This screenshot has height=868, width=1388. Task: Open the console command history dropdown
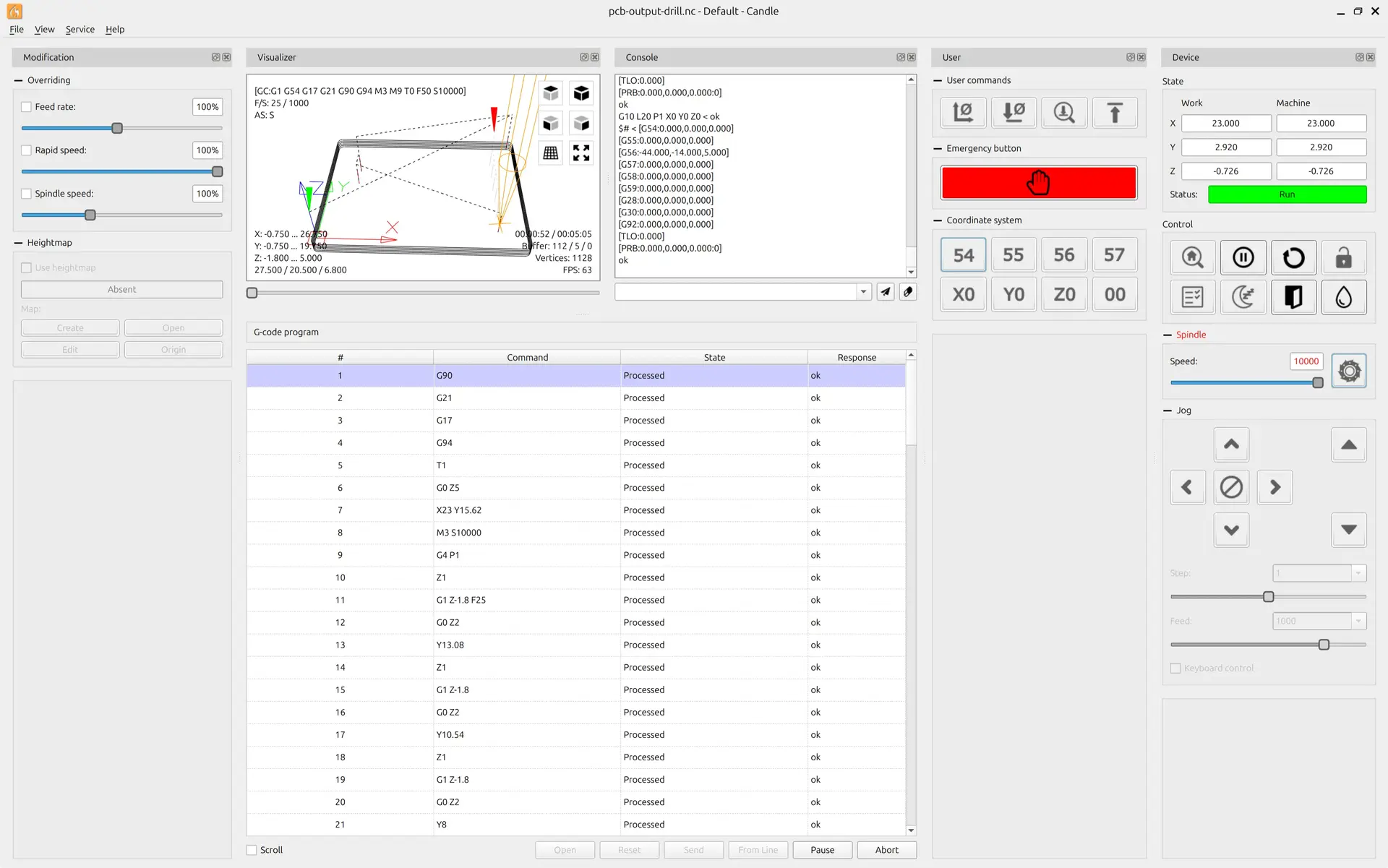(x=863, y=292)
